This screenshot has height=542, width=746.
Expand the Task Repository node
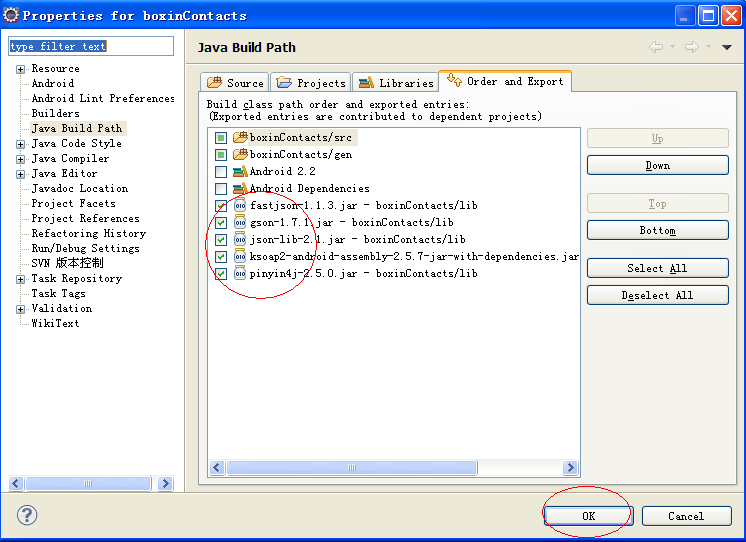(20, 279)
